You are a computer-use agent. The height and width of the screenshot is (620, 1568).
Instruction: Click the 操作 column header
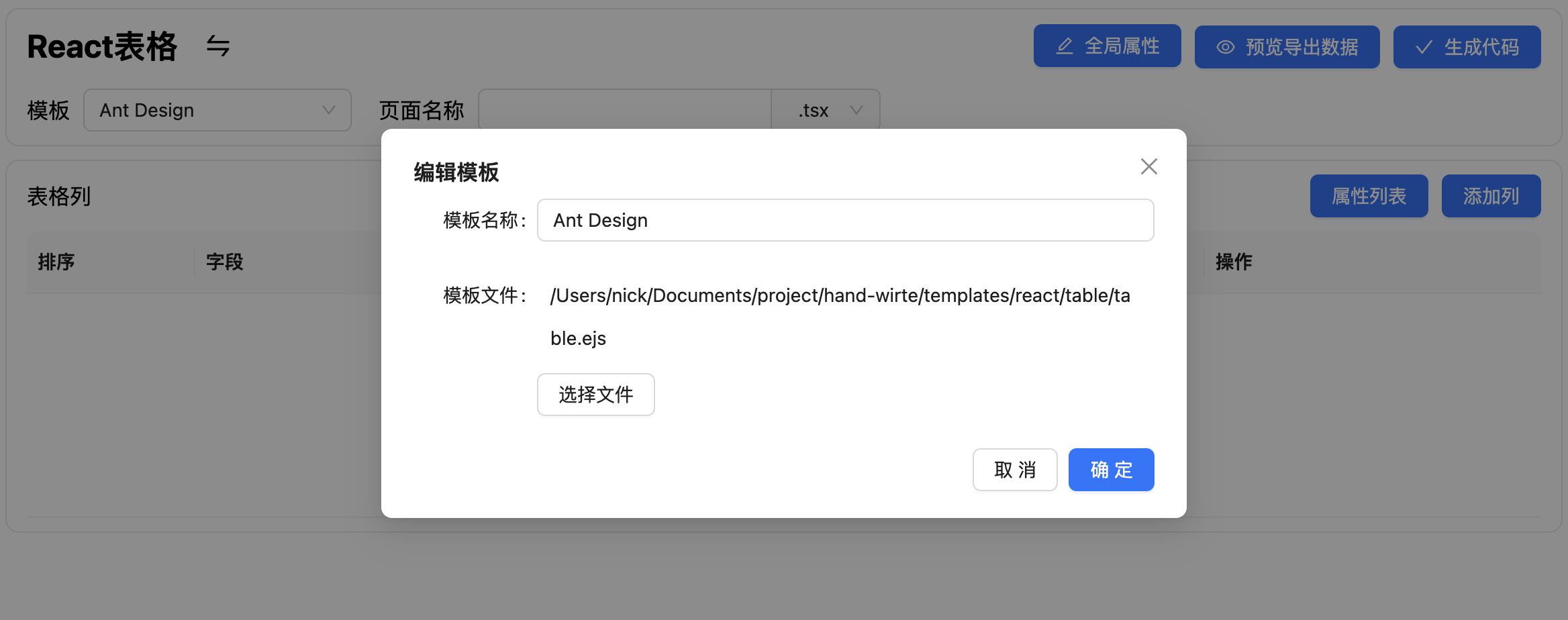click(1234, 262)
